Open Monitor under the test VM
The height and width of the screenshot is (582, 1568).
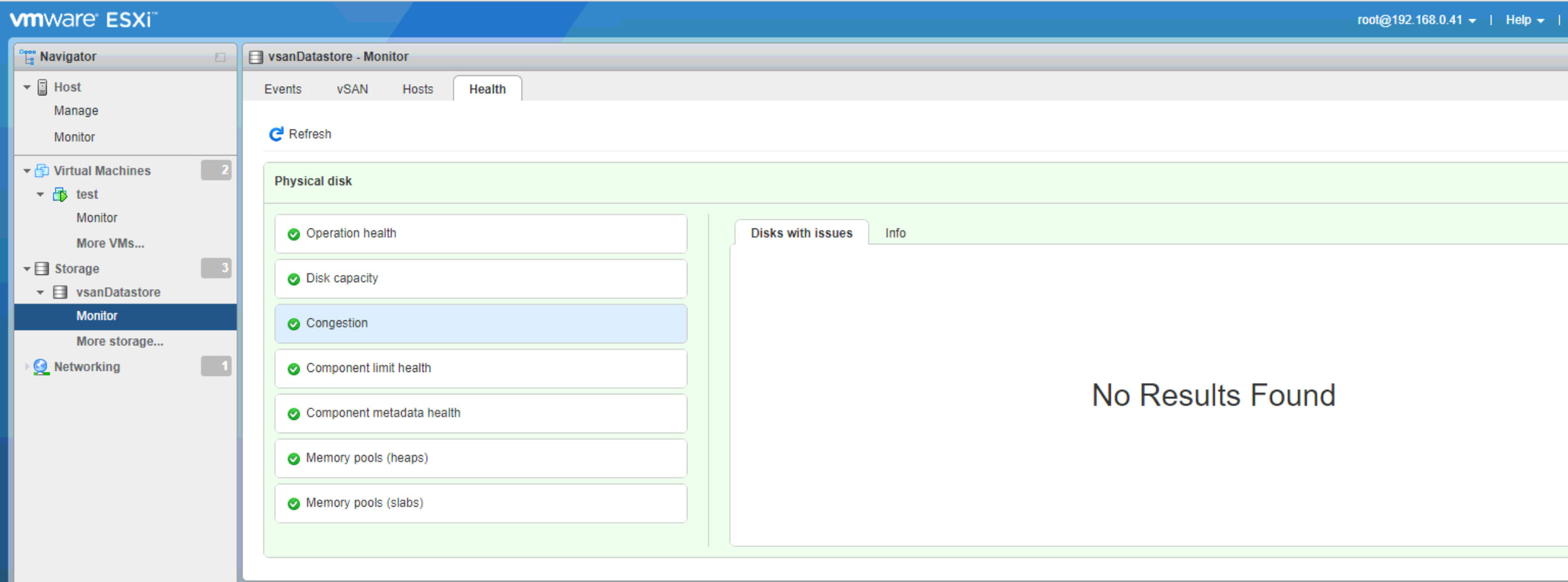pos(97,218)
